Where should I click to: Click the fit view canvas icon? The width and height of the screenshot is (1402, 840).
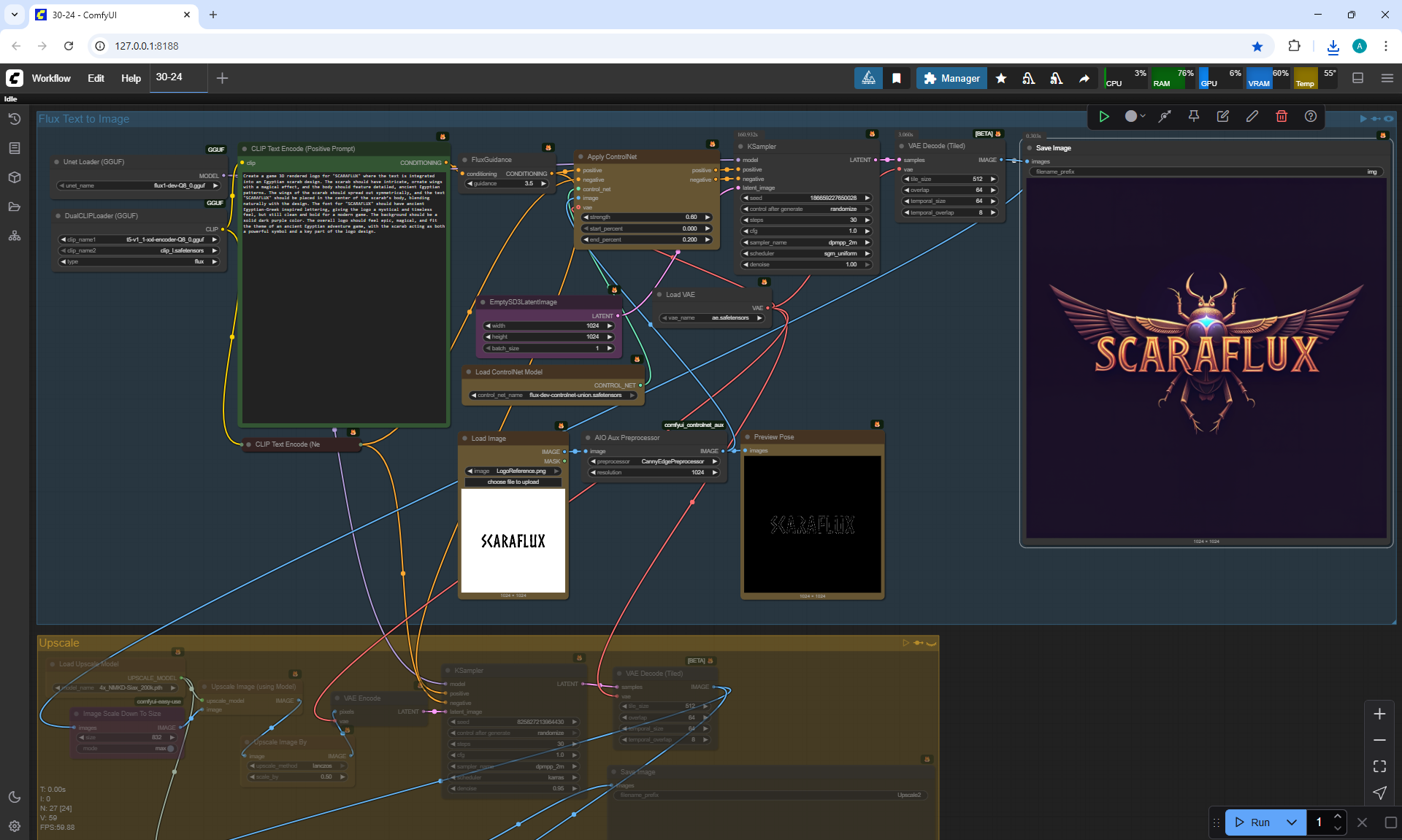[x=1379, y=766]
